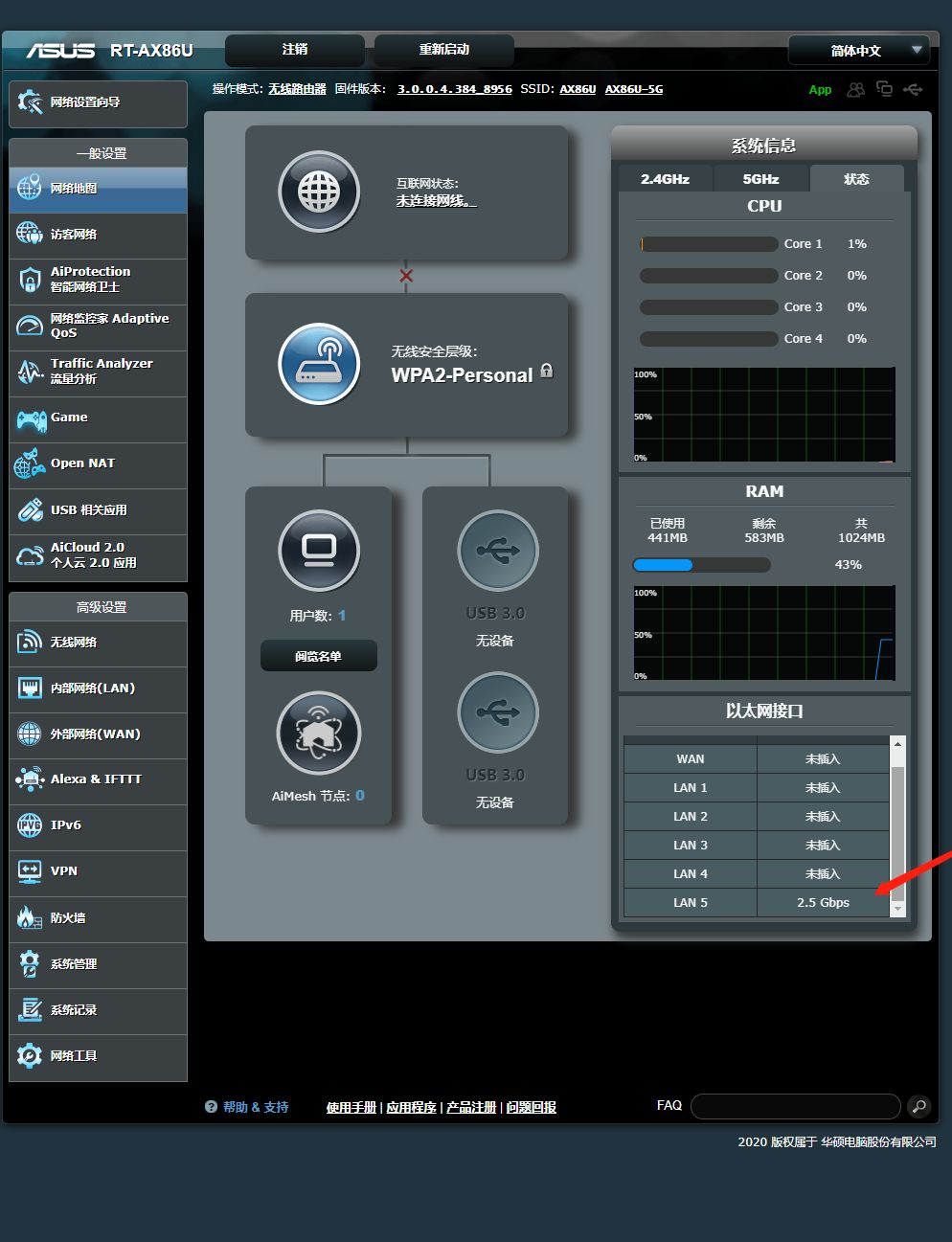
Task: Click the 注销 logout button
Action: pyautogui.click(x=295, y=50)
